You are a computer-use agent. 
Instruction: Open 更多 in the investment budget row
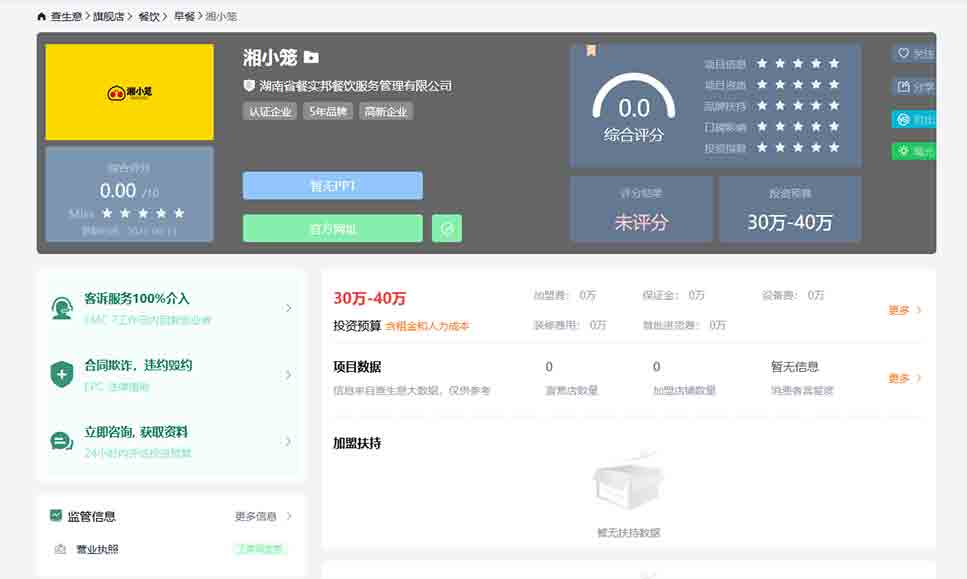904,310
